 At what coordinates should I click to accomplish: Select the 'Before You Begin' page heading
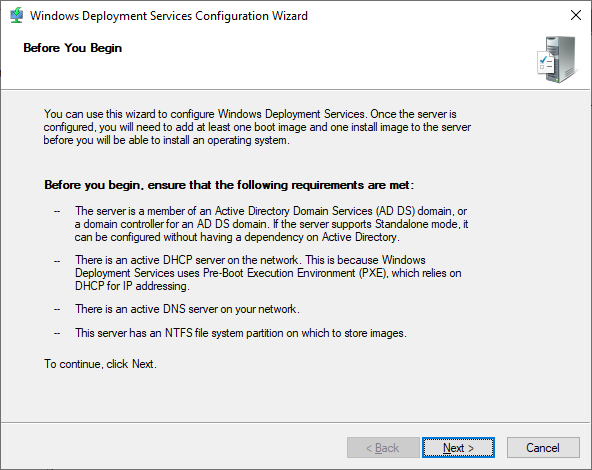pyautogui.click(x=72, y=48)
